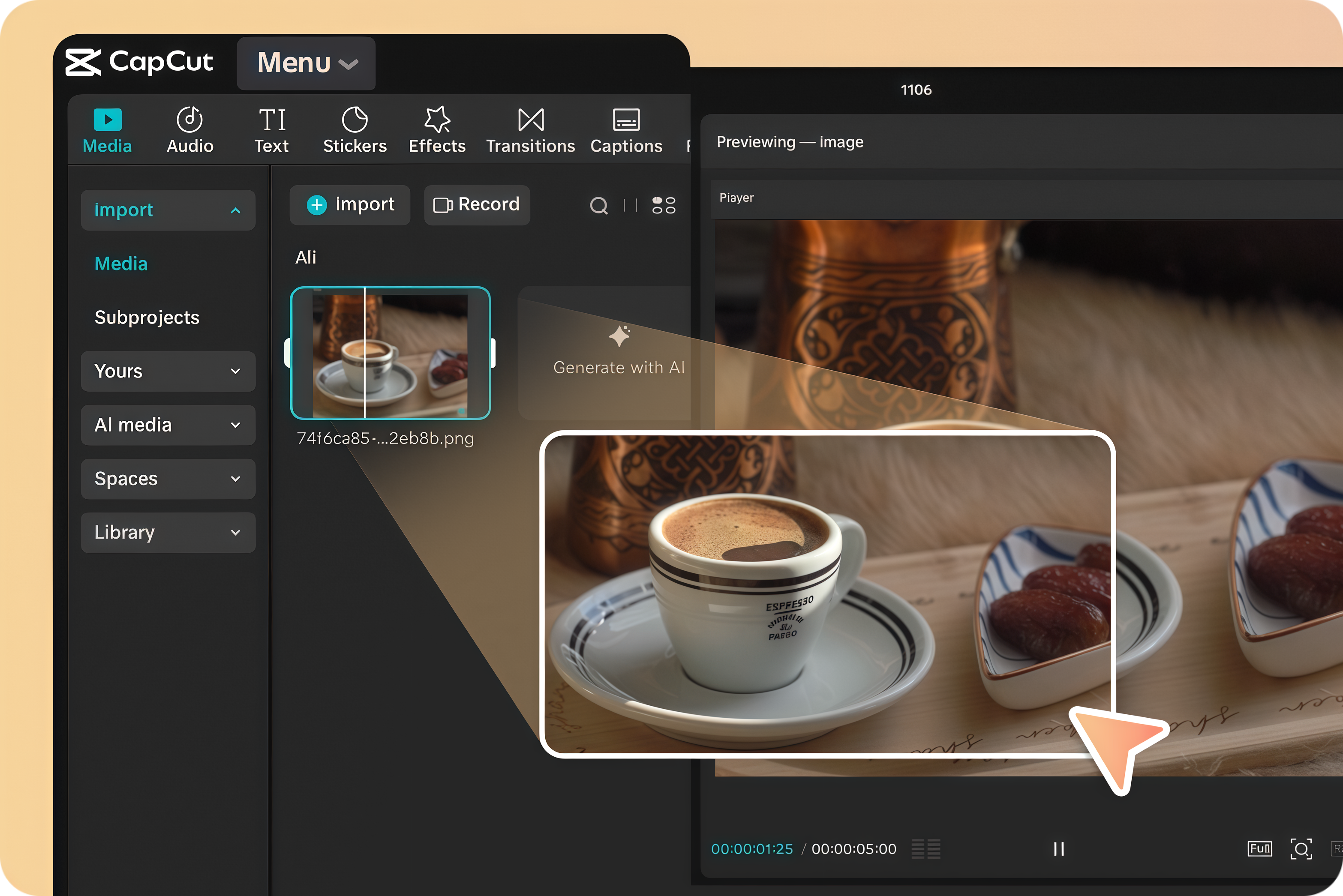Expand the Yours section

tap(168, 372)
